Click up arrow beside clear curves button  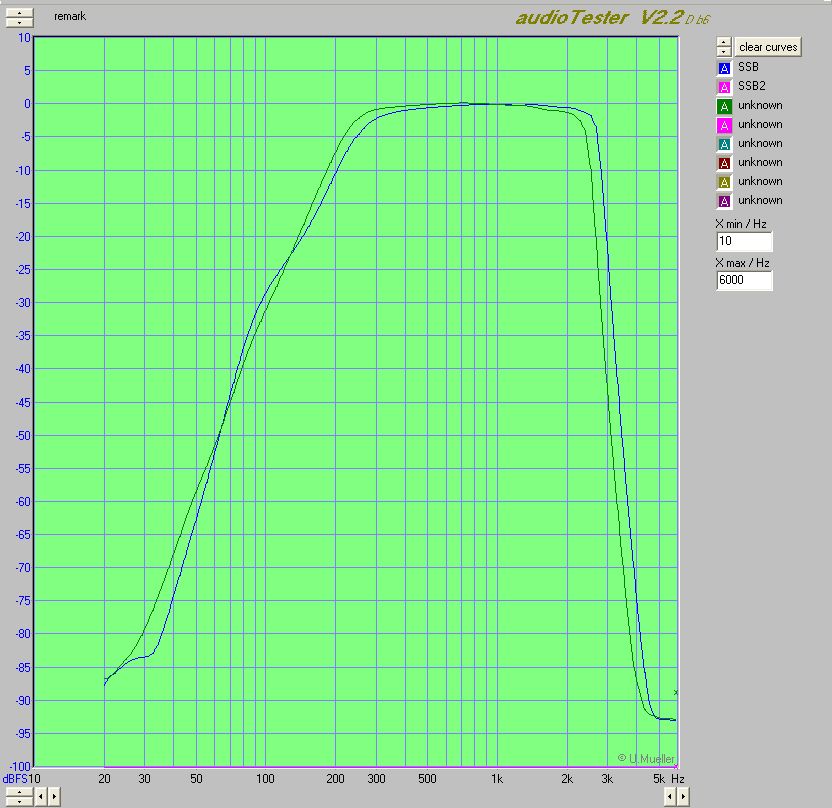click(724, 42)
